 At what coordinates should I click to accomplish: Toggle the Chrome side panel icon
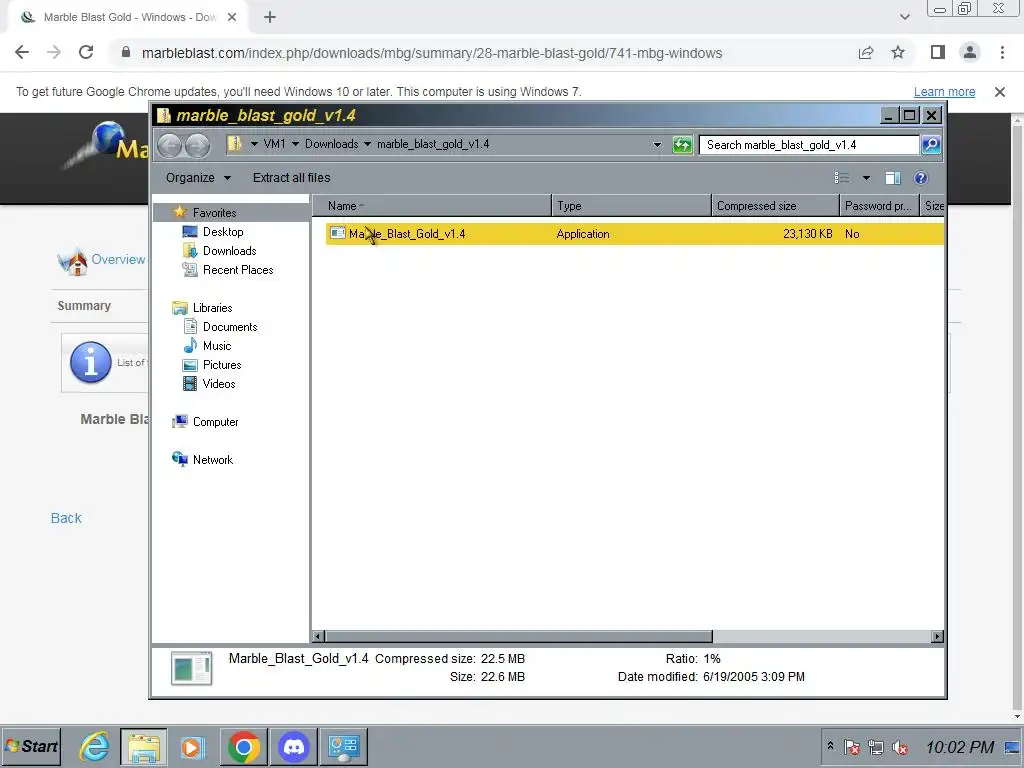[938, 52]
